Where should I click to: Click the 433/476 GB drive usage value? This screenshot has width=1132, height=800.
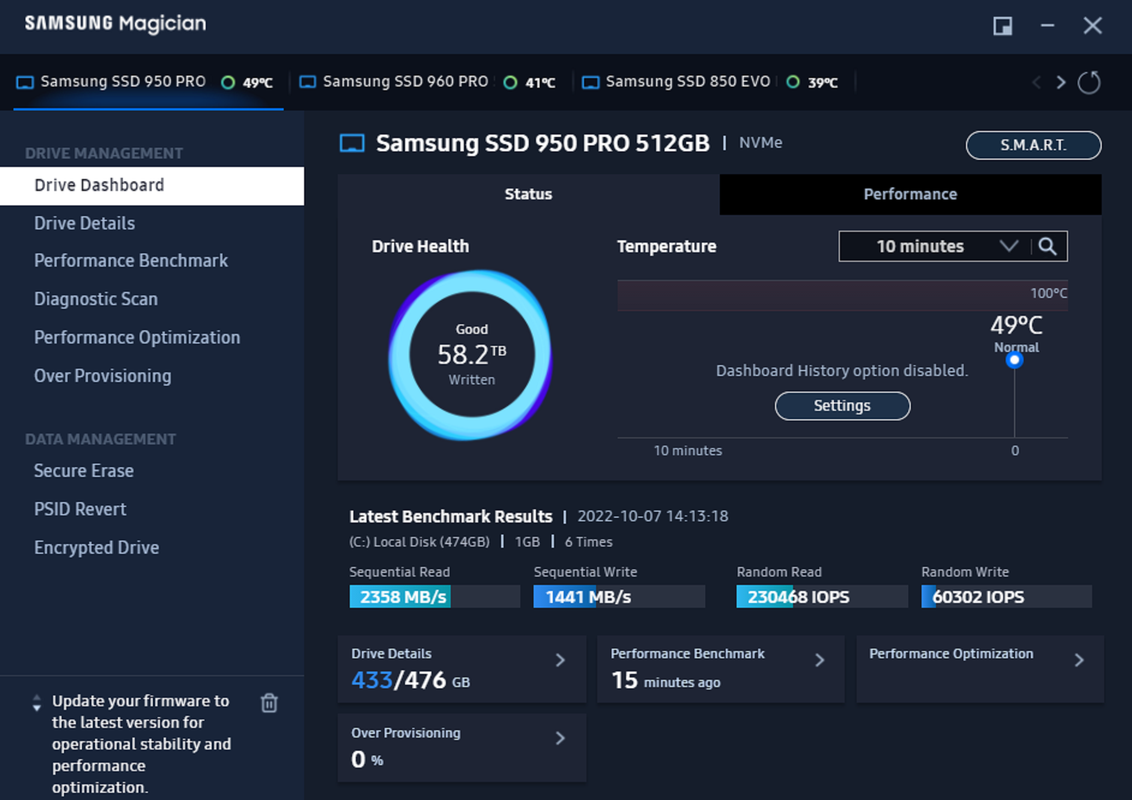coord(410,680)
